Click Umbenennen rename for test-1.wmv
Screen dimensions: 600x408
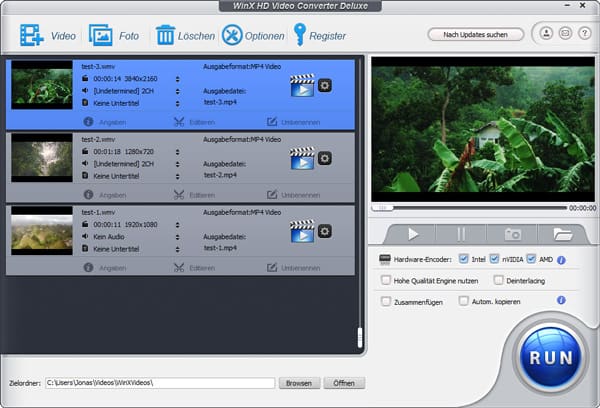coord(272,267)
